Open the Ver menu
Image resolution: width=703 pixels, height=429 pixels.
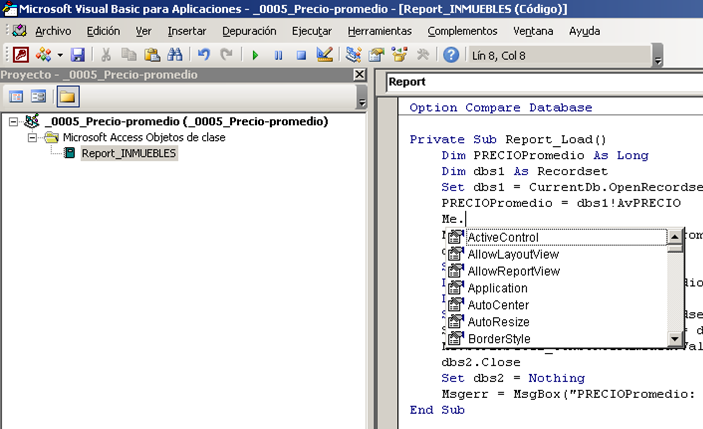[x=143, y=31]
